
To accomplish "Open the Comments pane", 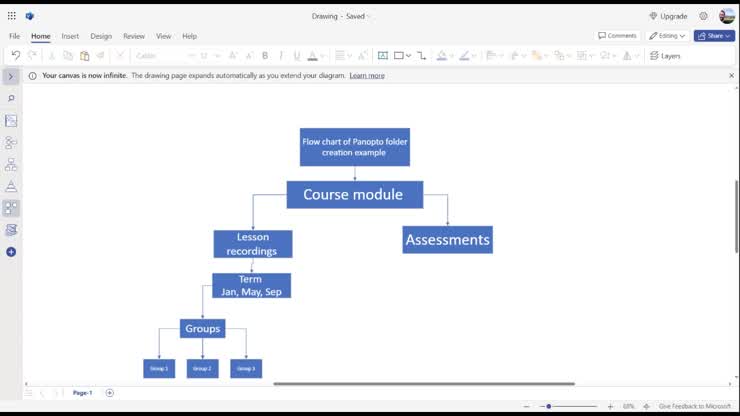I will [617, 36].
